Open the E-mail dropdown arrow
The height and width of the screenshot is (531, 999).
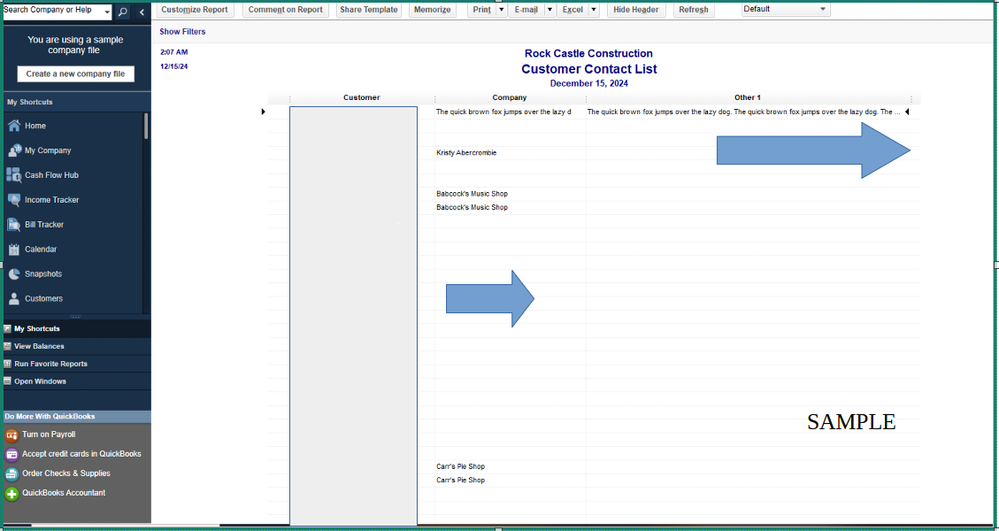pyautogui.click(x=549, y=10)
